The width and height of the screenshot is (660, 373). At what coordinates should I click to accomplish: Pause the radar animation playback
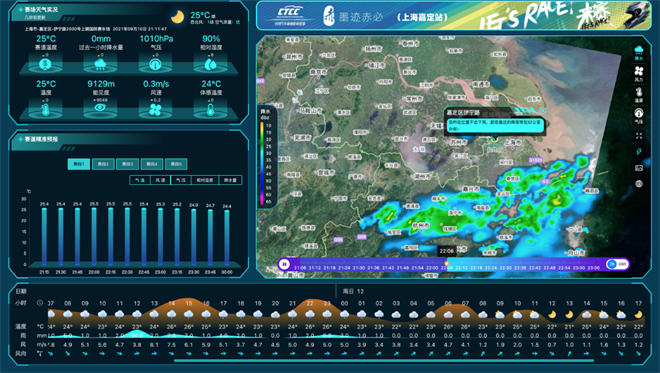284,264
